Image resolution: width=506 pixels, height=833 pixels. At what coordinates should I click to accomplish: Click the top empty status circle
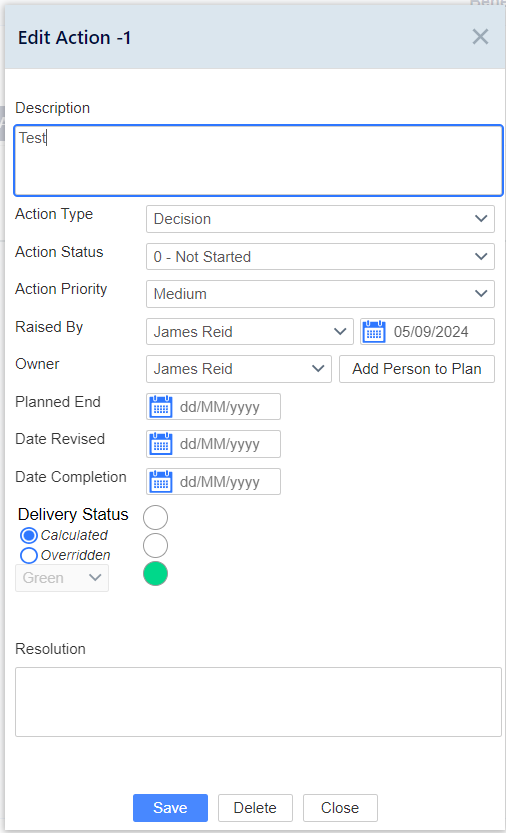click(155, 517)
